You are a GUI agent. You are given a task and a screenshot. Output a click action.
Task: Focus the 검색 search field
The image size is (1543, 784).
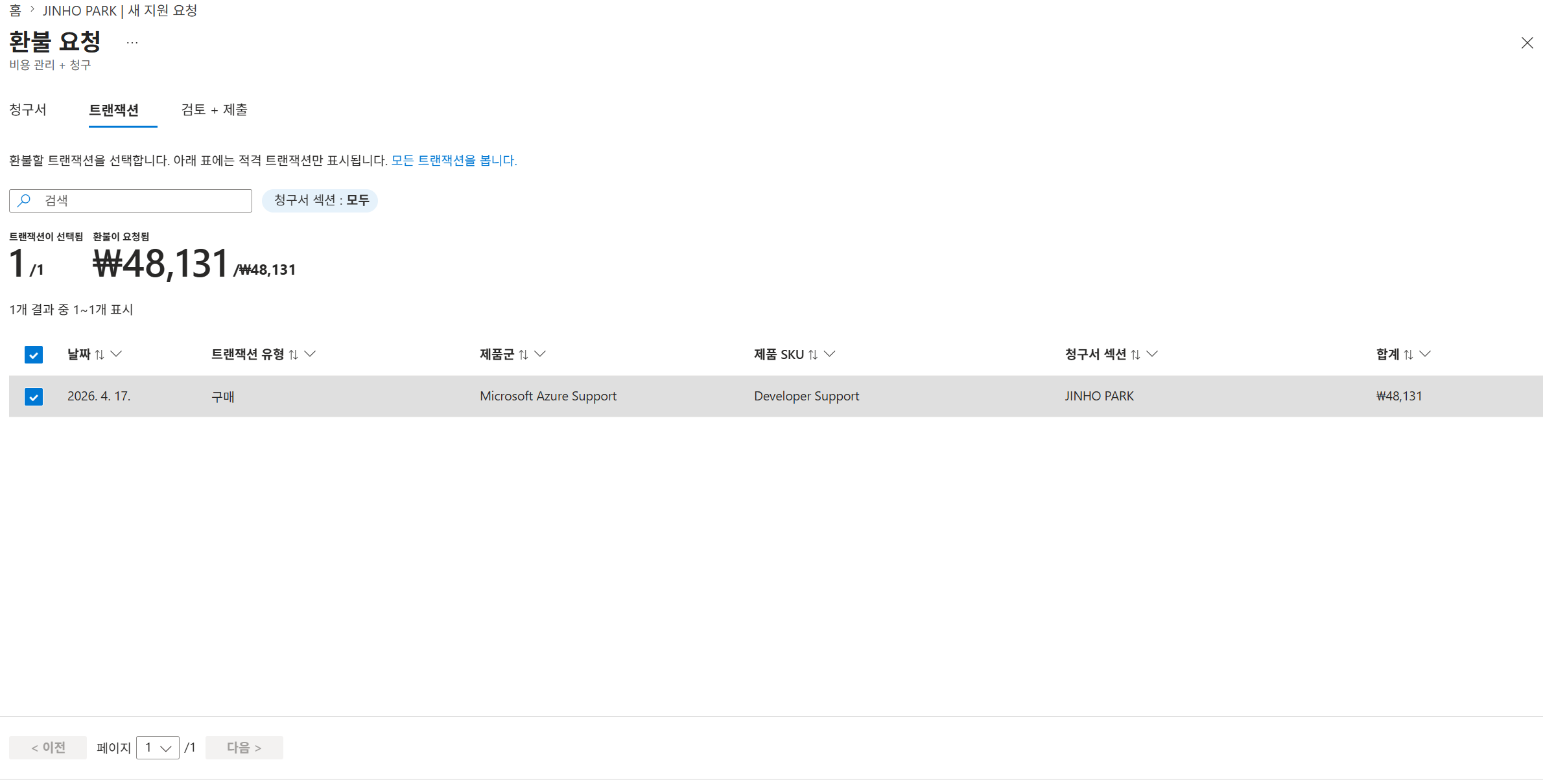tap(131, 201)
